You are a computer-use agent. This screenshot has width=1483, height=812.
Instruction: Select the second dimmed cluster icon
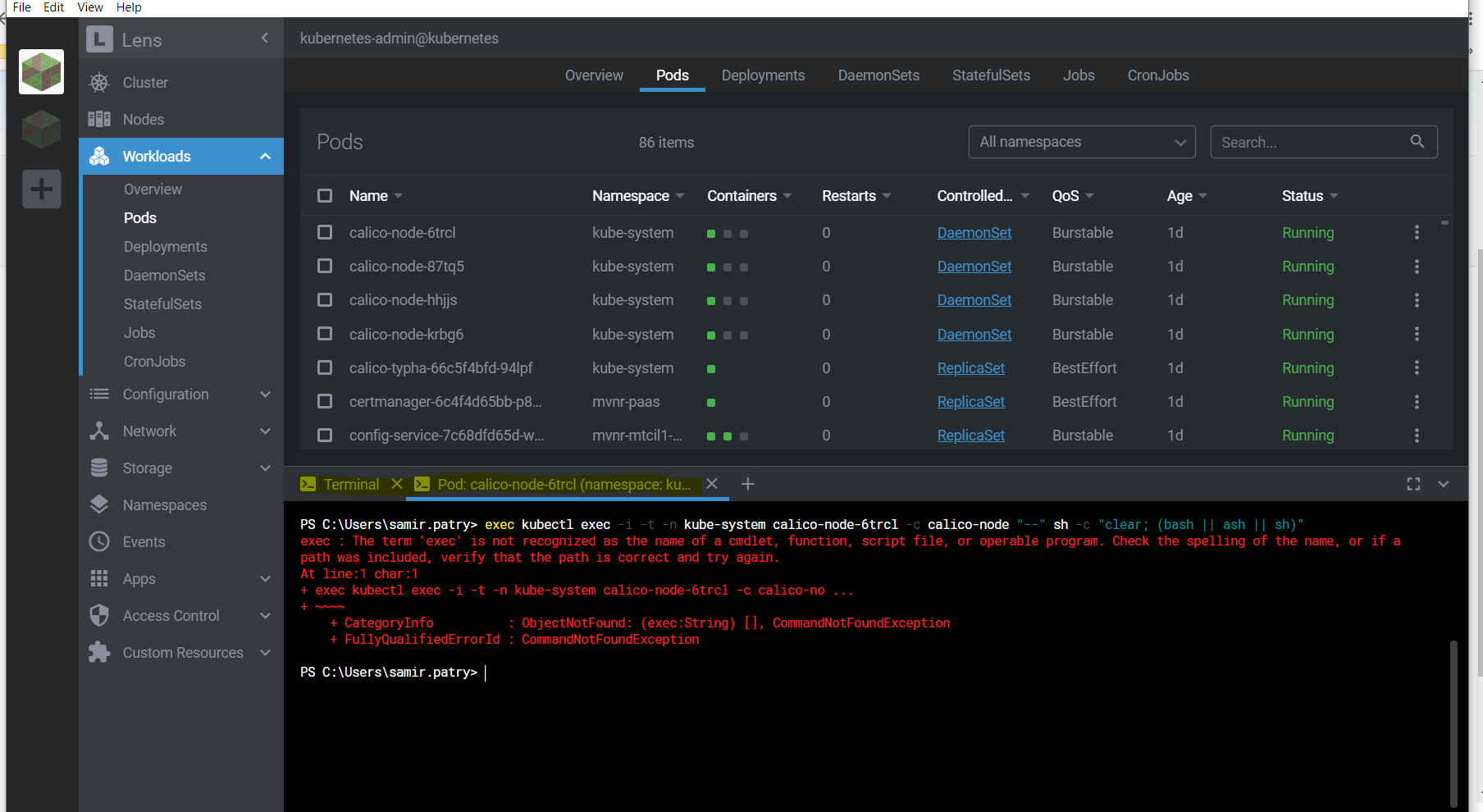[41, 130]
